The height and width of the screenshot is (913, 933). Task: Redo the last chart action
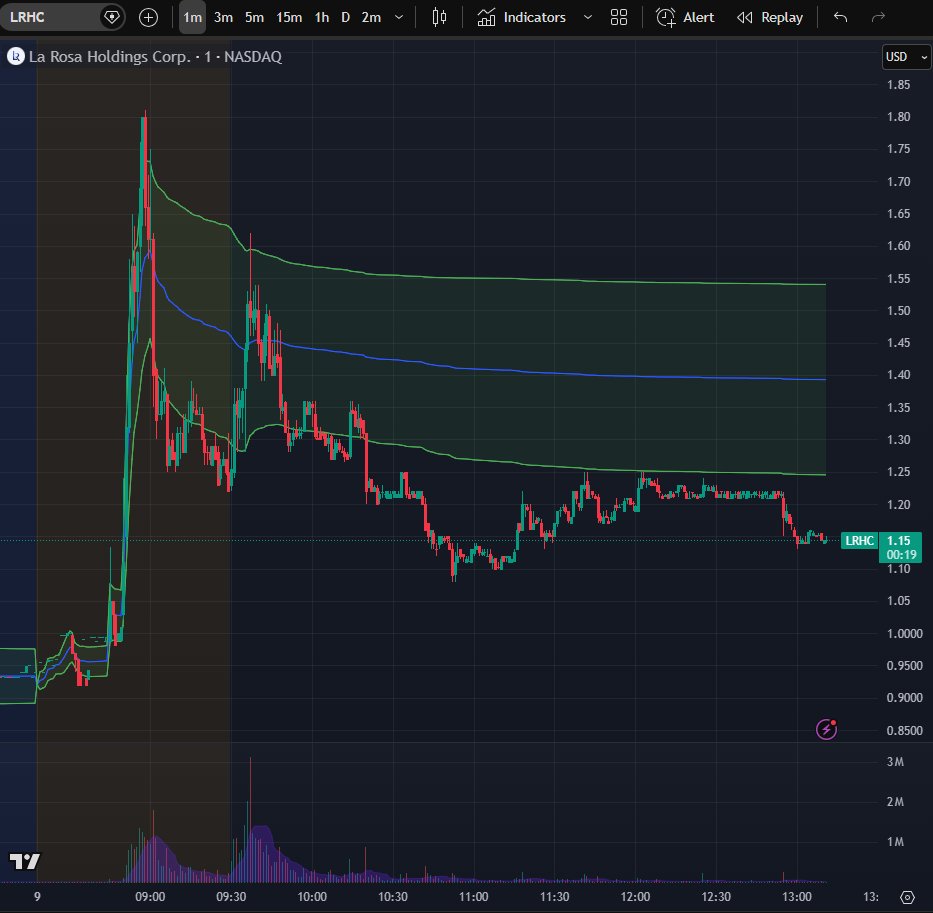pyautogui.click(x=878, y=17)
